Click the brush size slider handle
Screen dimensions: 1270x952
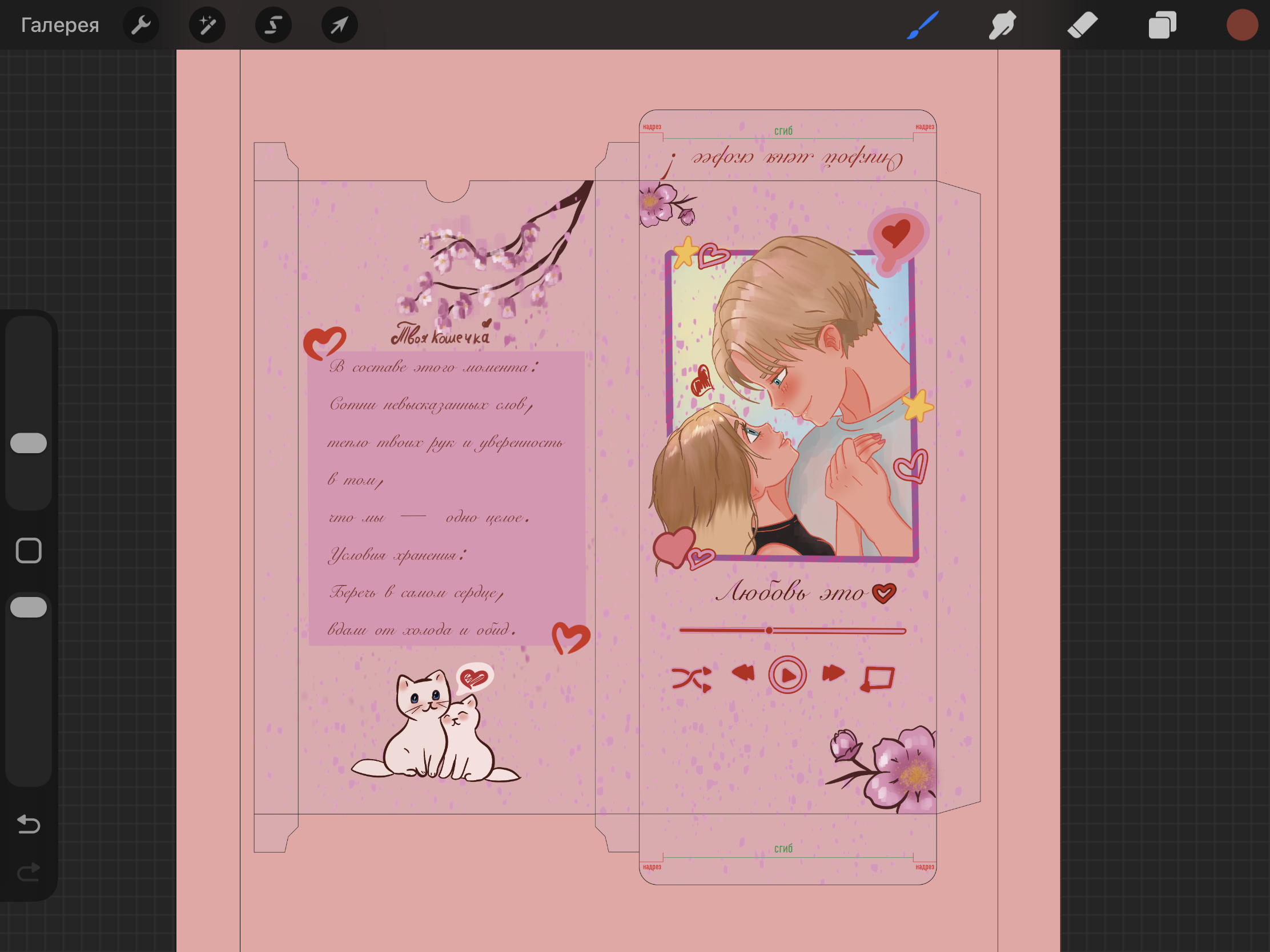pos(29,443)
